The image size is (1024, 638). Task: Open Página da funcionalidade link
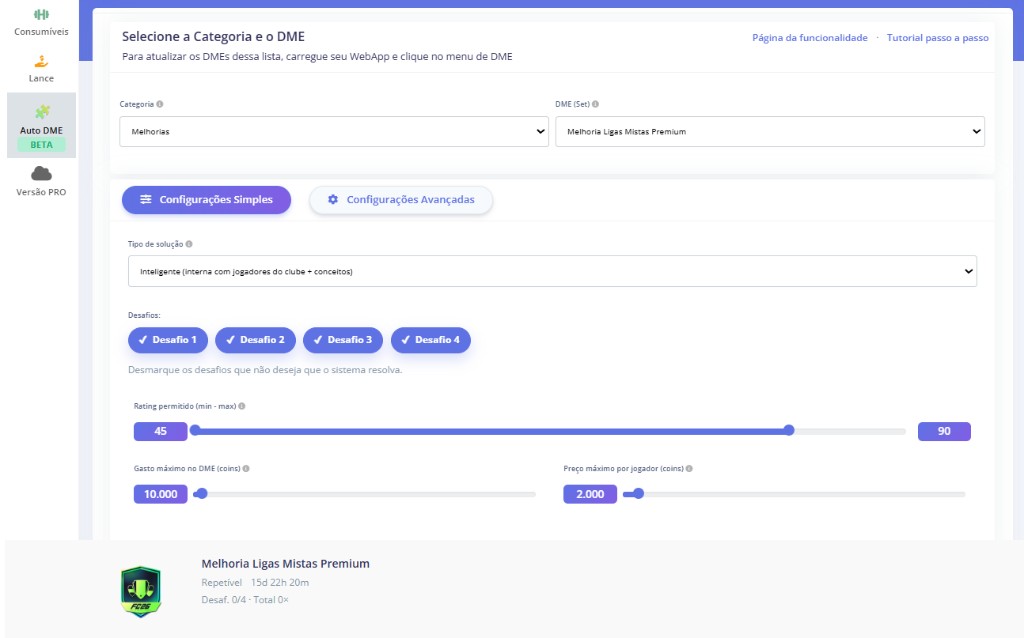coord(809,38)
